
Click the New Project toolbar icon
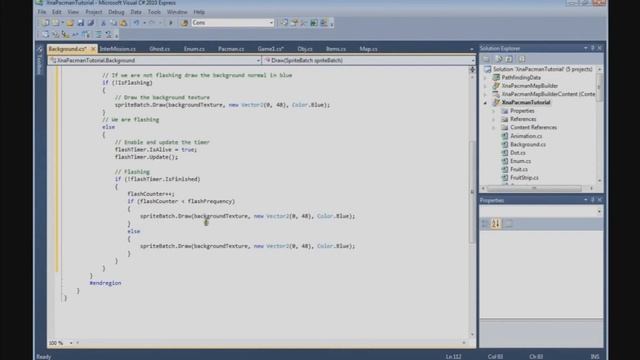(x=45, y=23)
